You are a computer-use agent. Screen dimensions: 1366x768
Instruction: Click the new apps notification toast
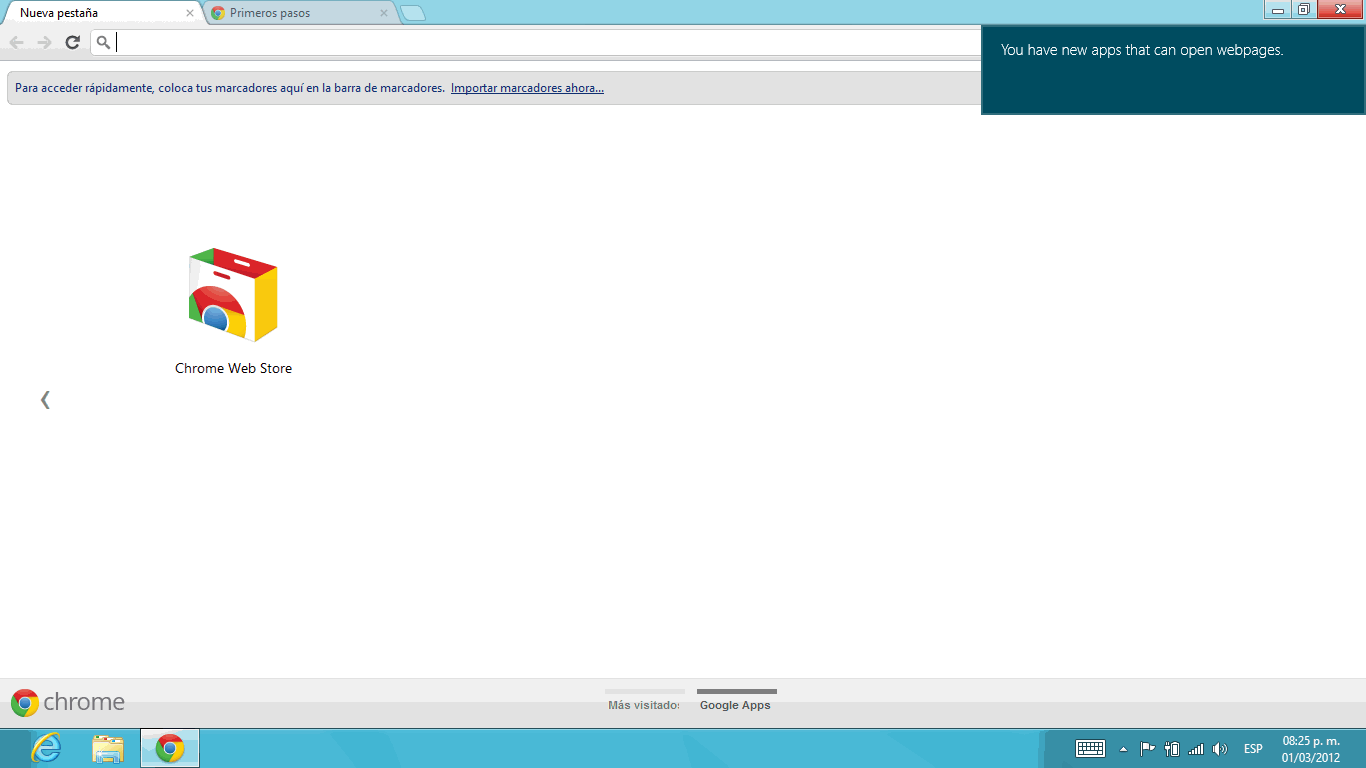[1173, 70]
